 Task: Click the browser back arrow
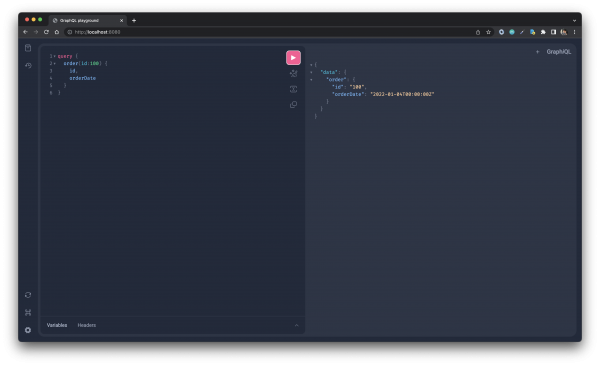pos(25,32)
